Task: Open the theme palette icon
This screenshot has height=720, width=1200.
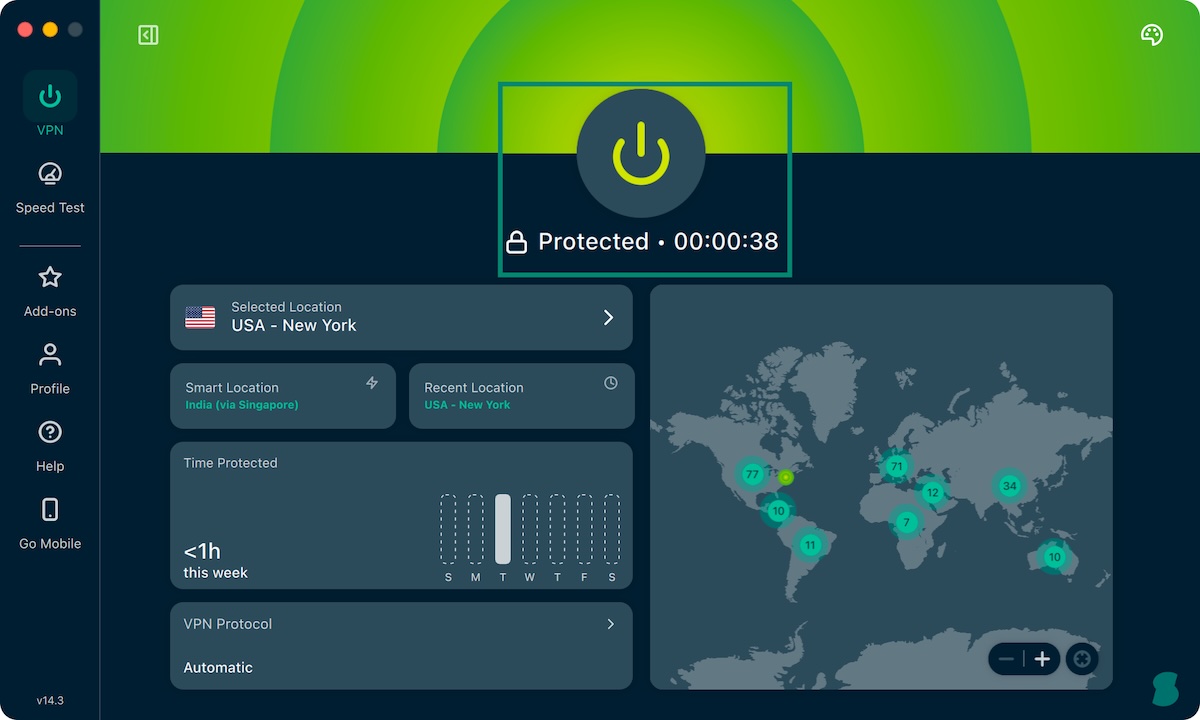Action: coord(1152,35)
